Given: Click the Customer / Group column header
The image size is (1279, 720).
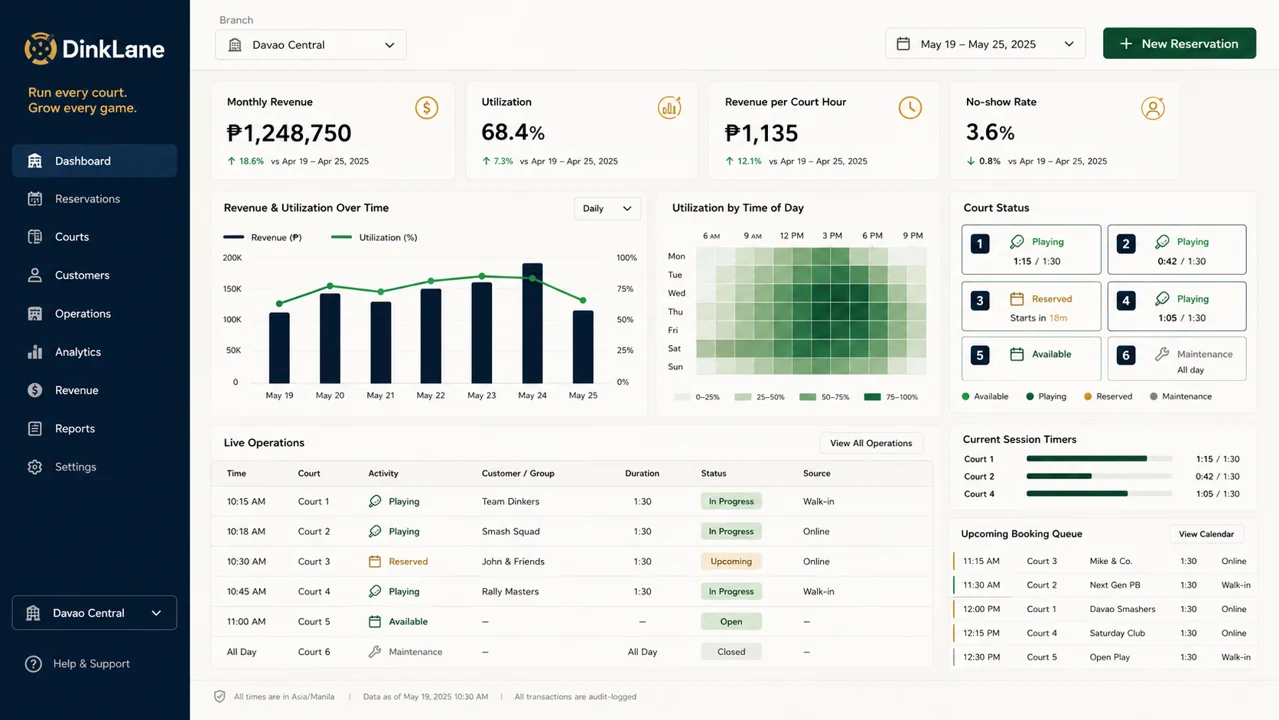Looking at the screenshot, I should point(518,473).
